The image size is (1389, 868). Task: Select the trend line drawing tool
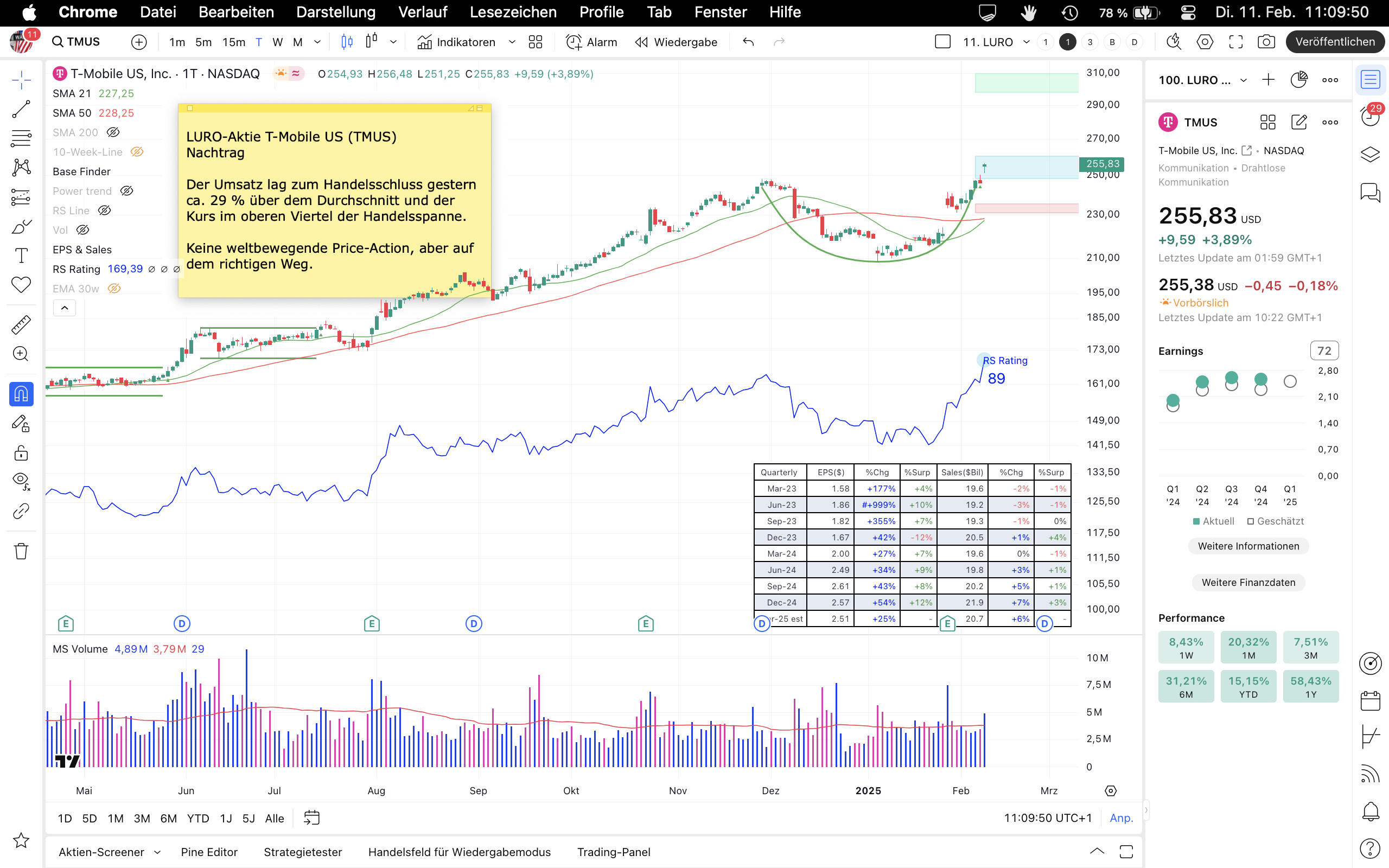[x=21, y=109]
